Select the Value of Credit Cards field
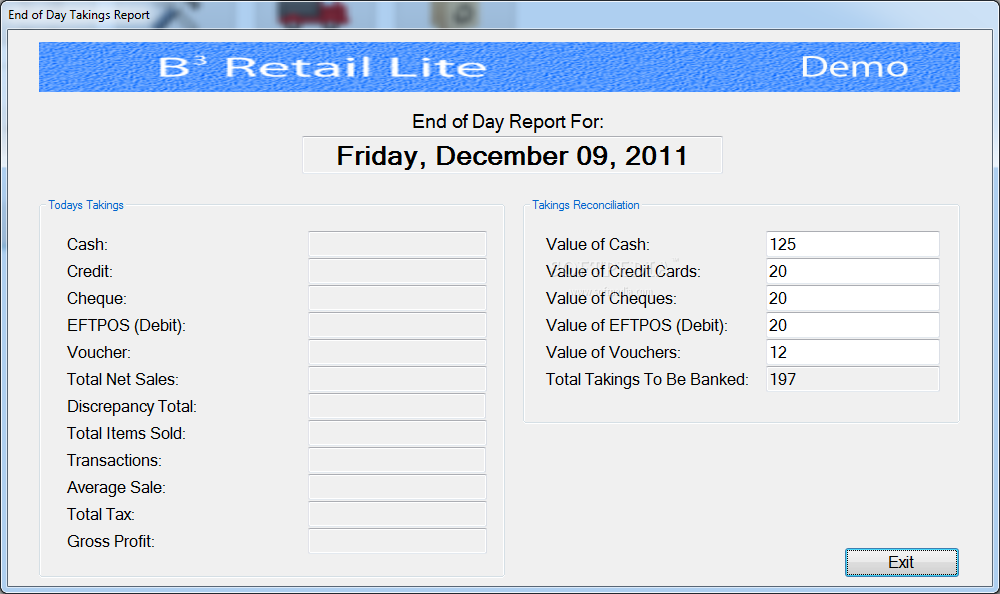 [853, 271]
